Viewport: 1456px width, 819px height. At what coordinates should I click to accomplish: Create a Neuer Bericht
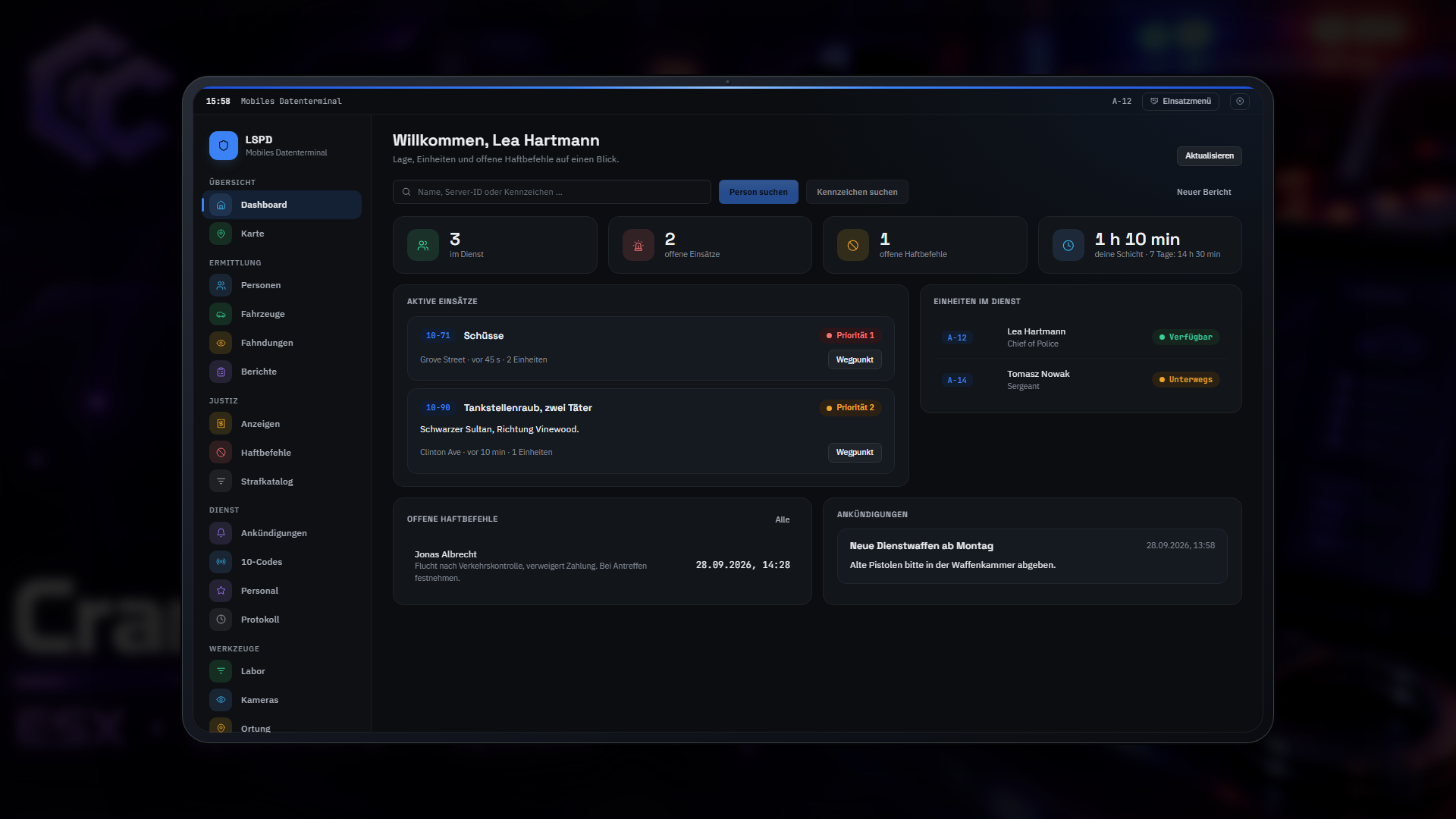pyautogui.click(x=1203, y=192)
